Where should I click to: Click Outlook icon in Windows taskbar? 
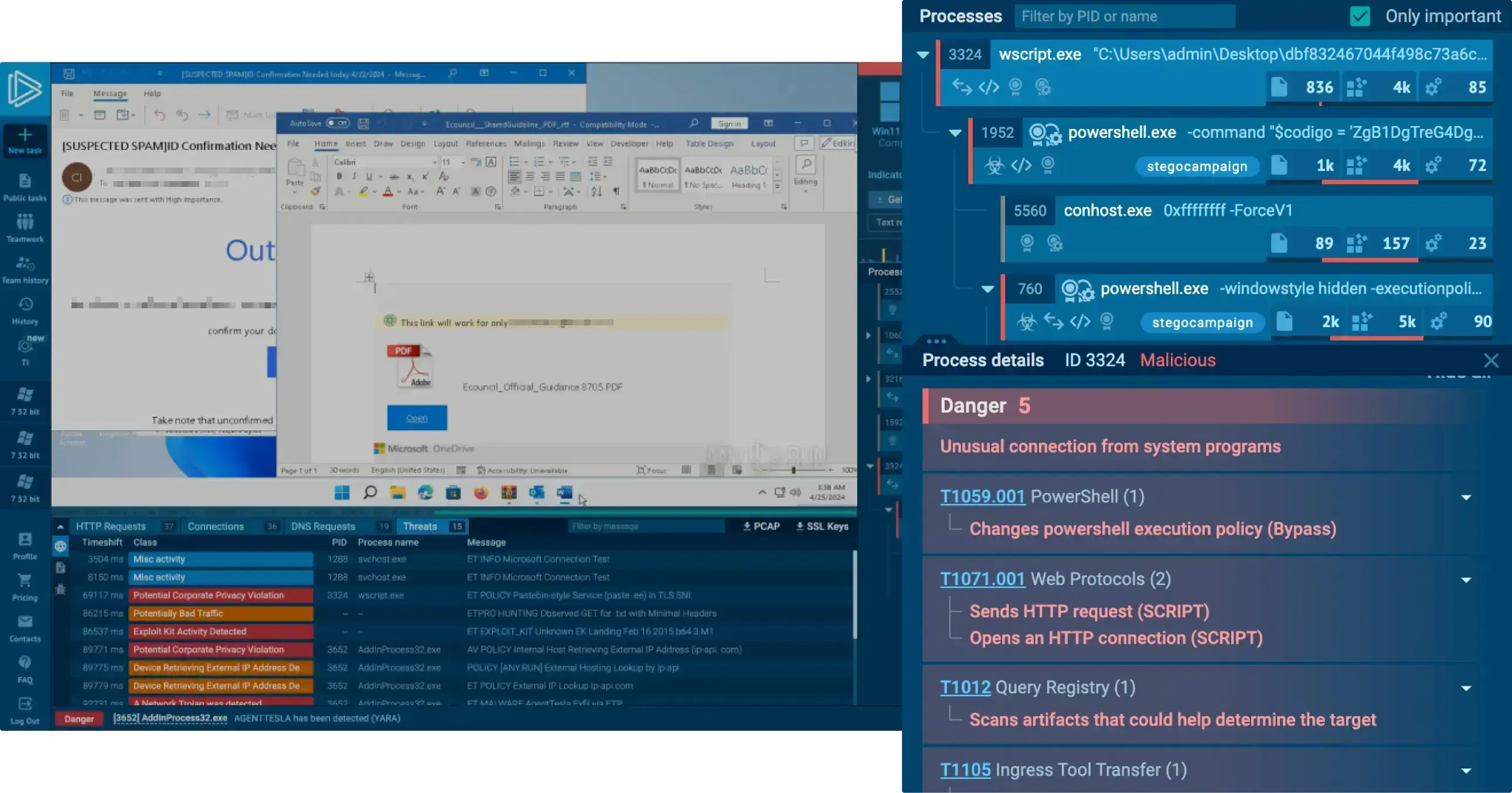click(x=536, y=493)
